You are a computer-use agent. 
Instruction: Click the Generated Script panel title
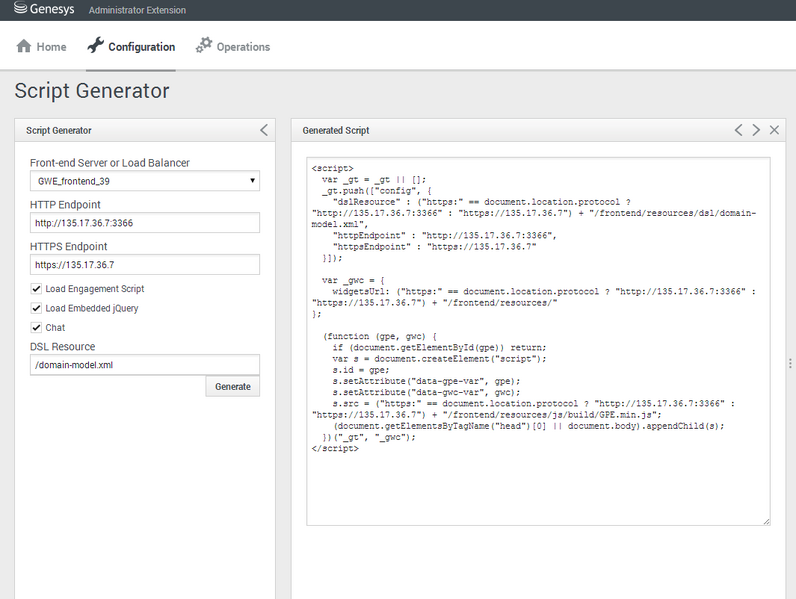tap(336, 130)
